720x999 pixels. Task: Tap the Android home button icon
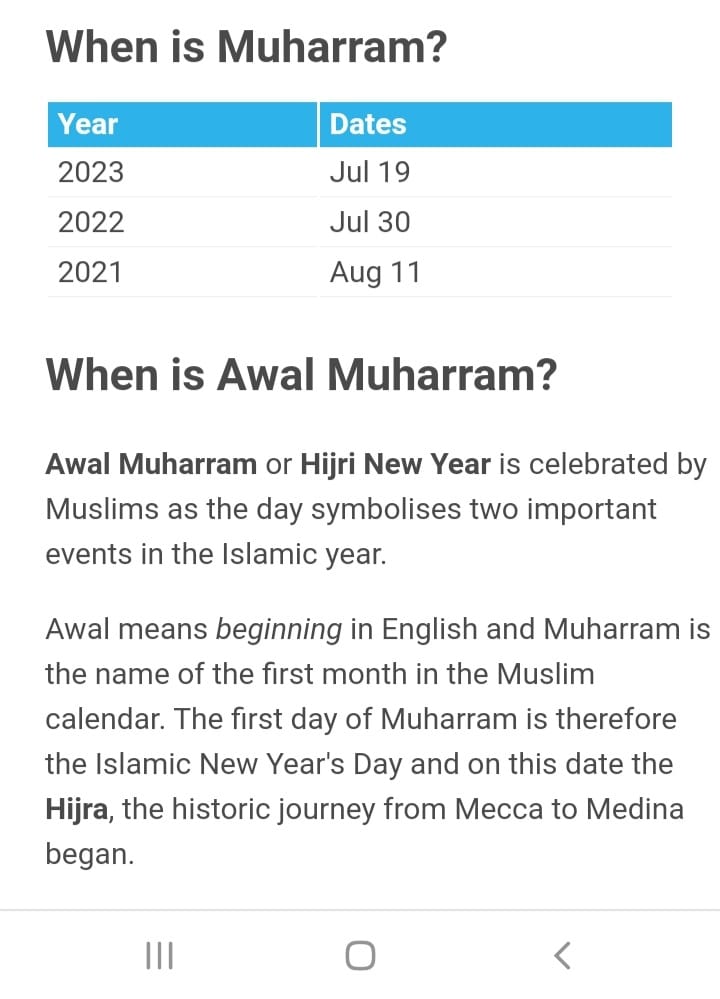(x=360, y=955)
